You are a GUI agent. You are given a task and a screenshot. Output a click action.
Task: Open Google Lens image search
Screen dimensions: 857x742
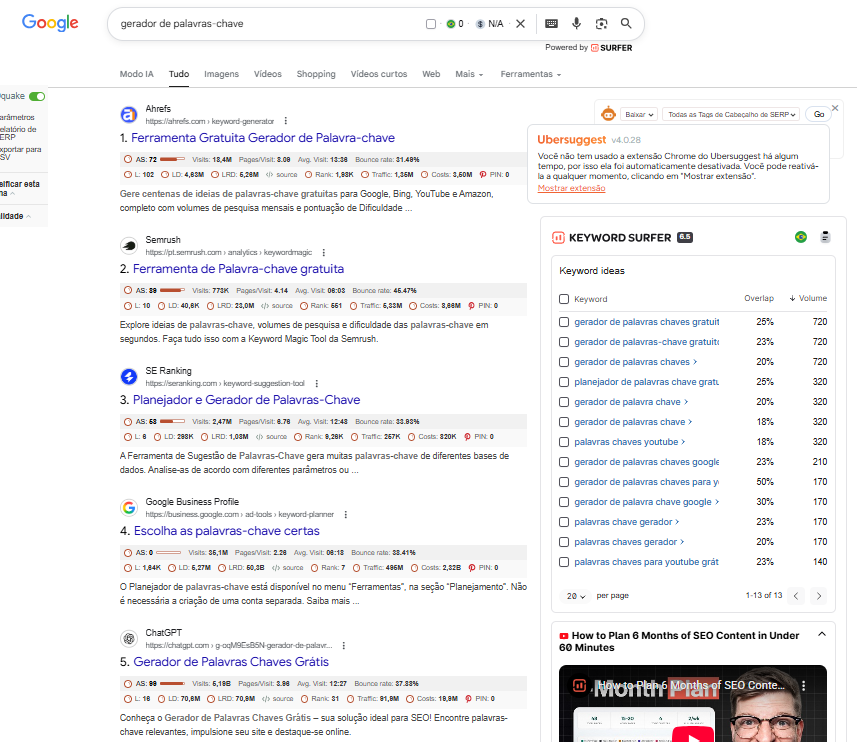click(601, 24)
